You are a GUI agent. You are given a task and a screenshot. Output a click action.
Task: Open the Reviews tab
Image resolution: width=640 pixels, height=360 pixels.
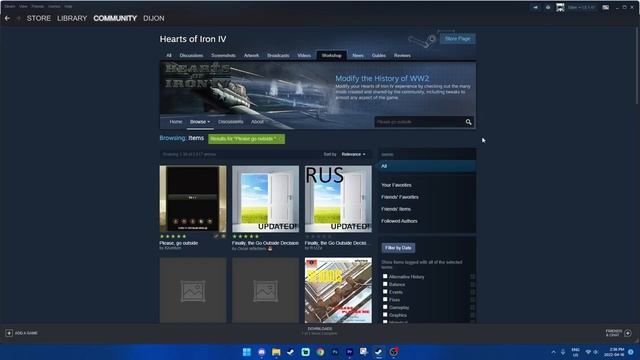tap(402, 56)
